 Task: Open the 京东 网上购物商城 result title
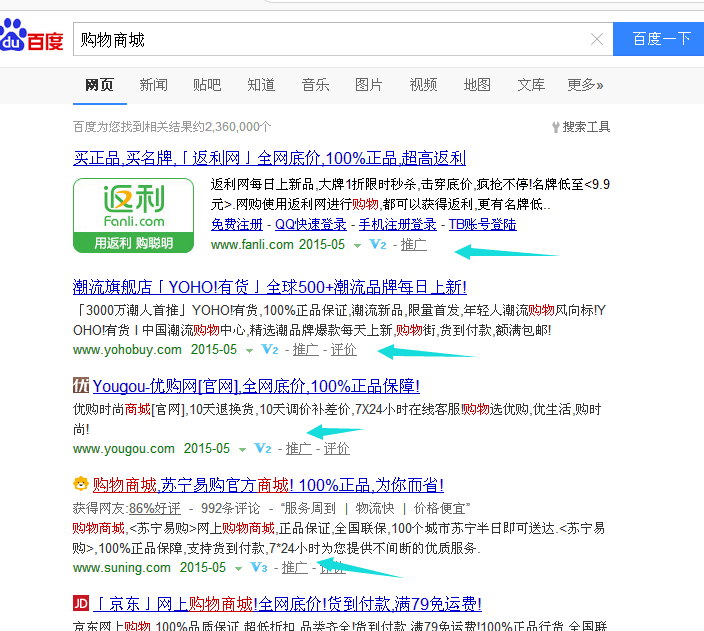coord(288,604)
